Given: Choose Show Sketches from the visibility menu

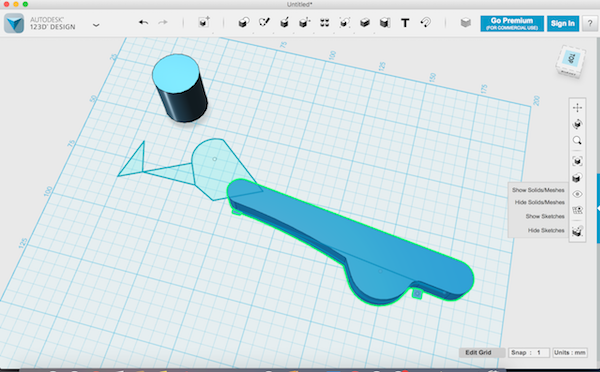Looking at the screenshot, I should (545, 216).
